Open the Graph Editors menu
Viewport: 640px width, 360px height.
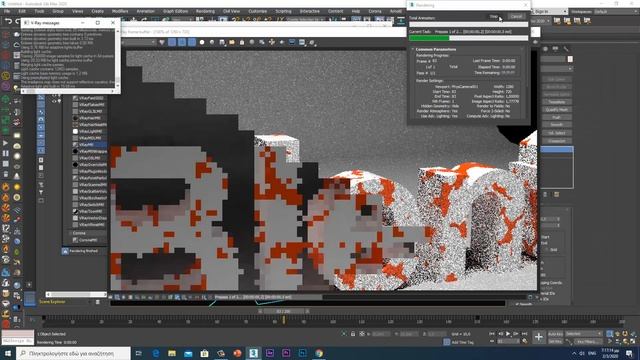(x=176, y=11)
